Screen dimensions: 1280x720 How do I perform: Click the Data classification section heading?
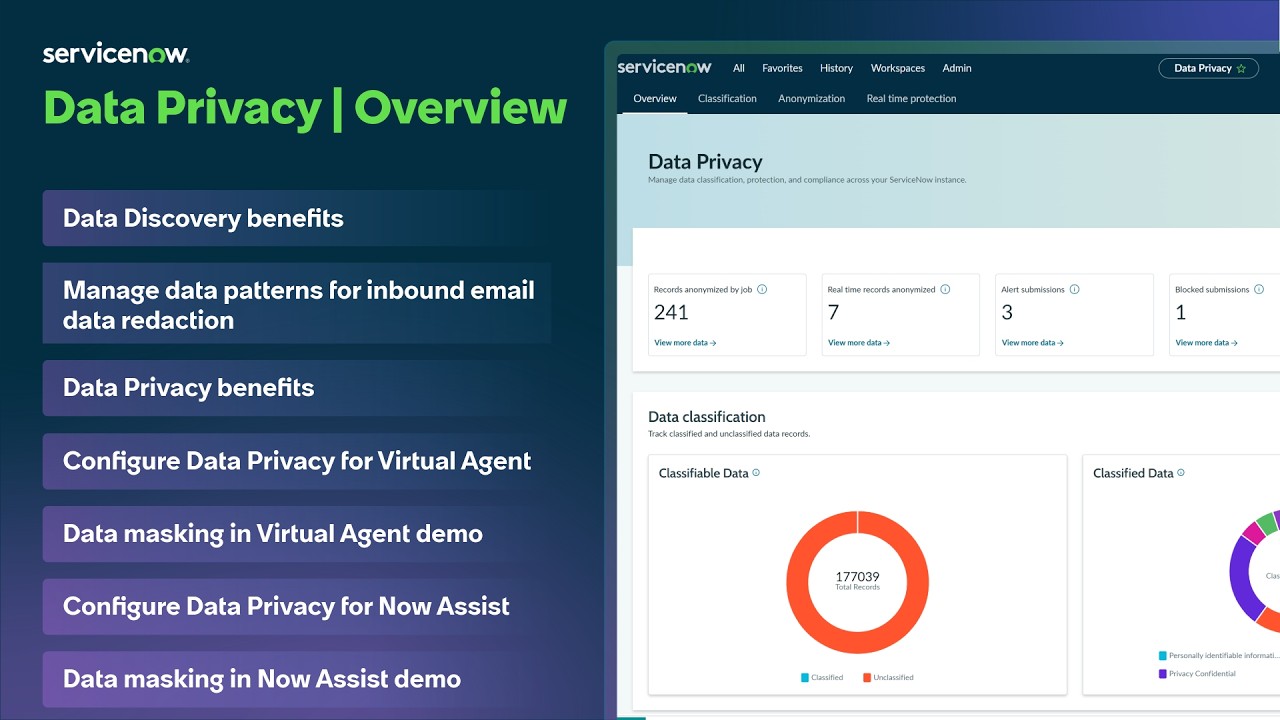pos(707,417)
